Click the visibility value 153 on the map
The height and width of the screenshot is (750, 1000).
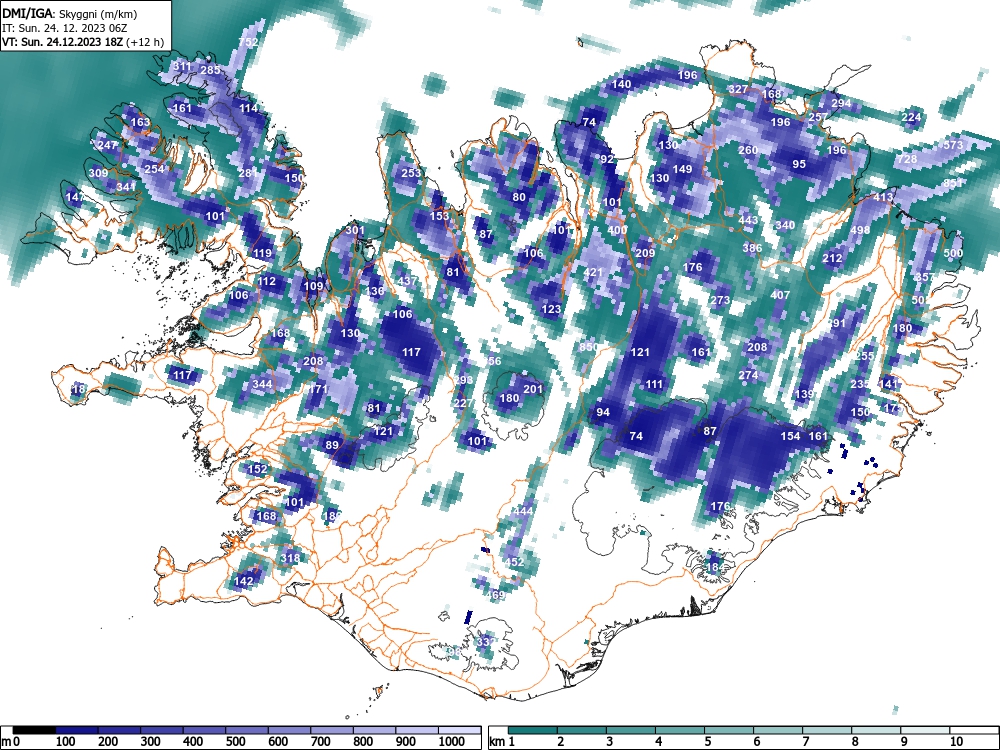tap(439, 216)
